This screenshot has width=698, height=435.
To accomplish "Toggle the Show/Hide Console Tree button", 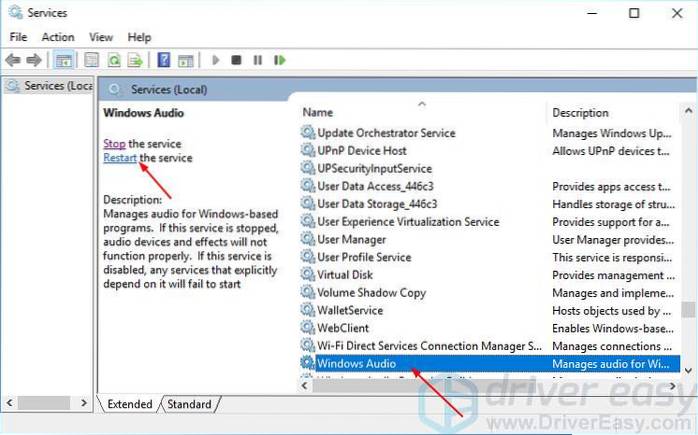I will pos(64,60).
